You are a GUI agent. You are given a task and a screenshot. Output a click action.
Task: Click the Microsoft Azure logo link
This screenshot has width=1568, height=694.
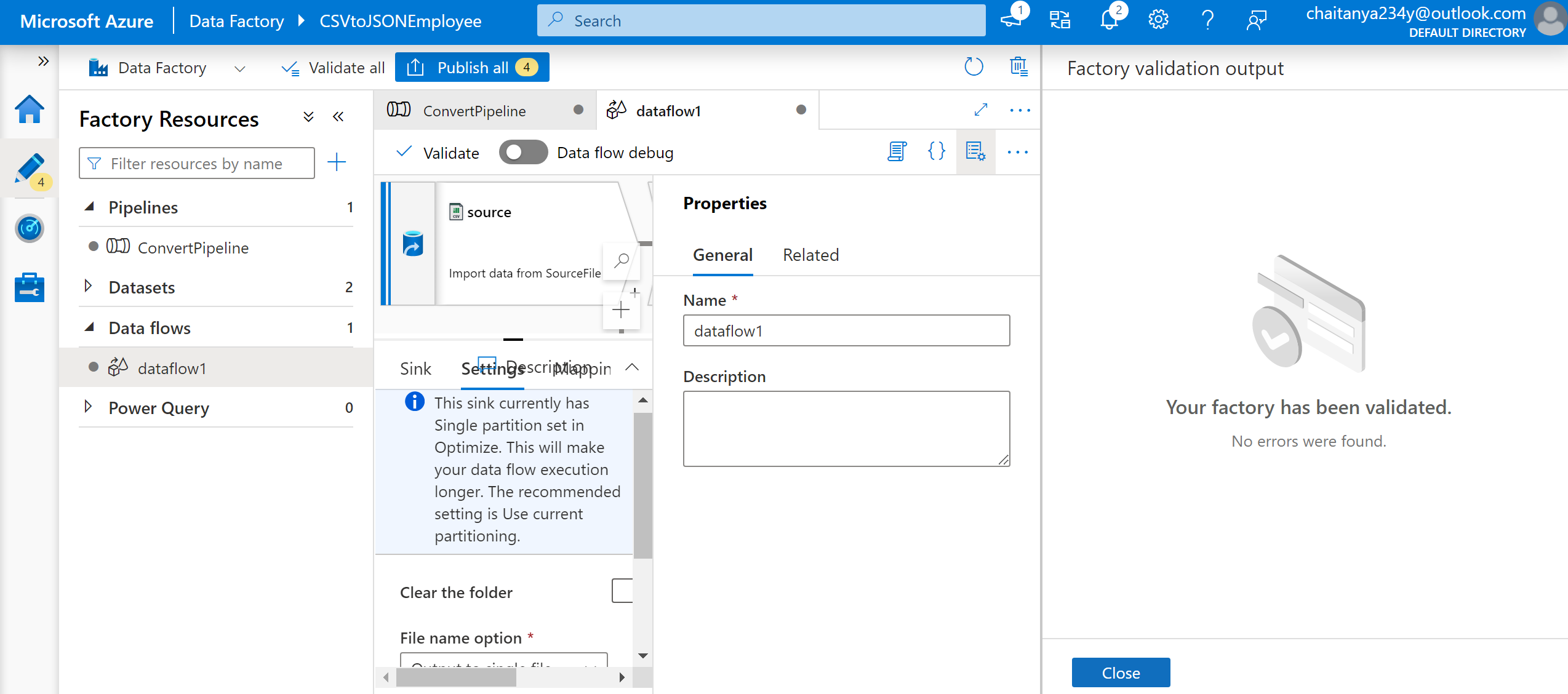[87, 21]
